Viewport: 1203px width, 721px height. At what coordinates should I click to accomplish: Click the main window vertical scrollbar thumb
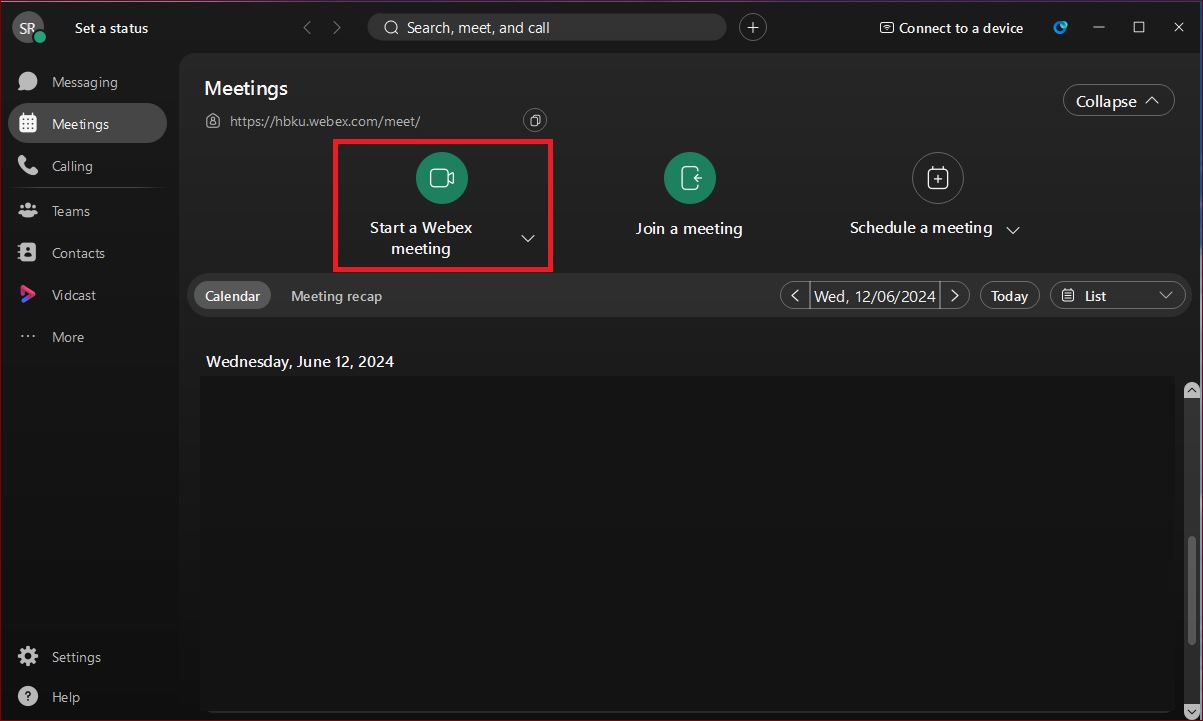tap(1191, 591)
